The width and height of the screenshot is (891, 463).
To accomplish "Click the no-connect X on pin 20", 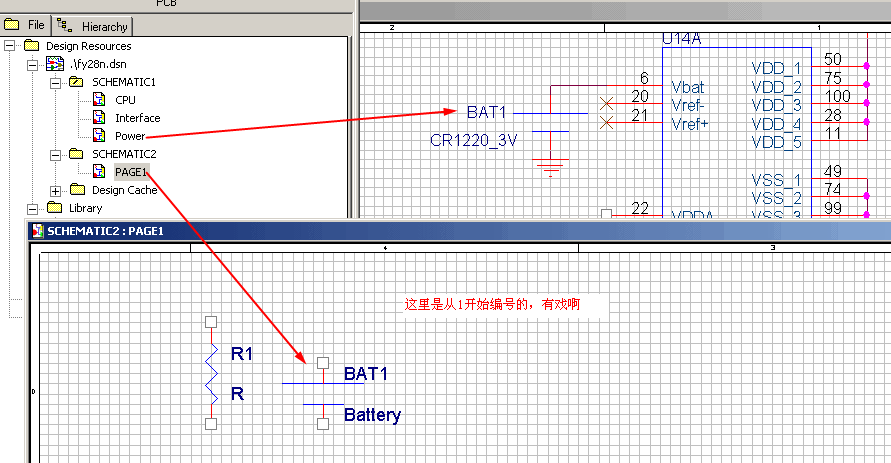I will click(x=606, y=103).
